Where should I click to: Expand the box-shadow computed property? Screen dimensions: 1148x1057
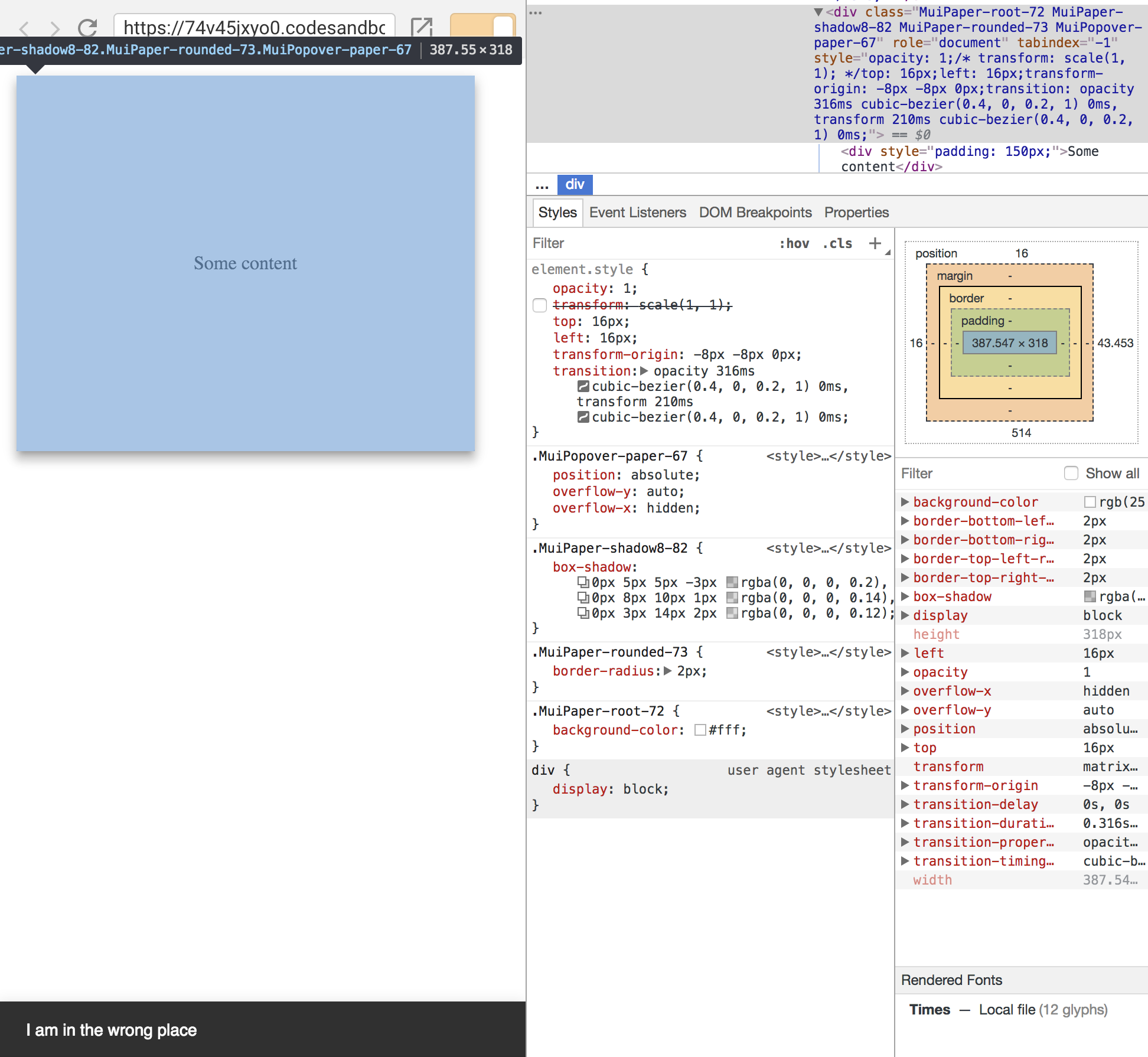(x=905, y=596)
